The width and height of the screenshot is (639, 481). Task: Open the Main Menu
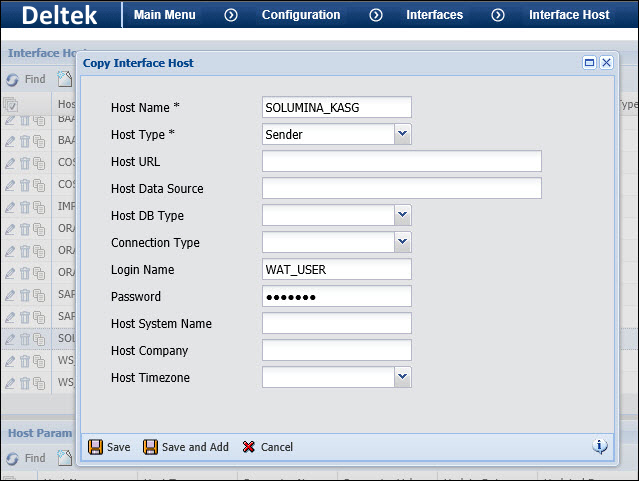(x=165, y=15)
